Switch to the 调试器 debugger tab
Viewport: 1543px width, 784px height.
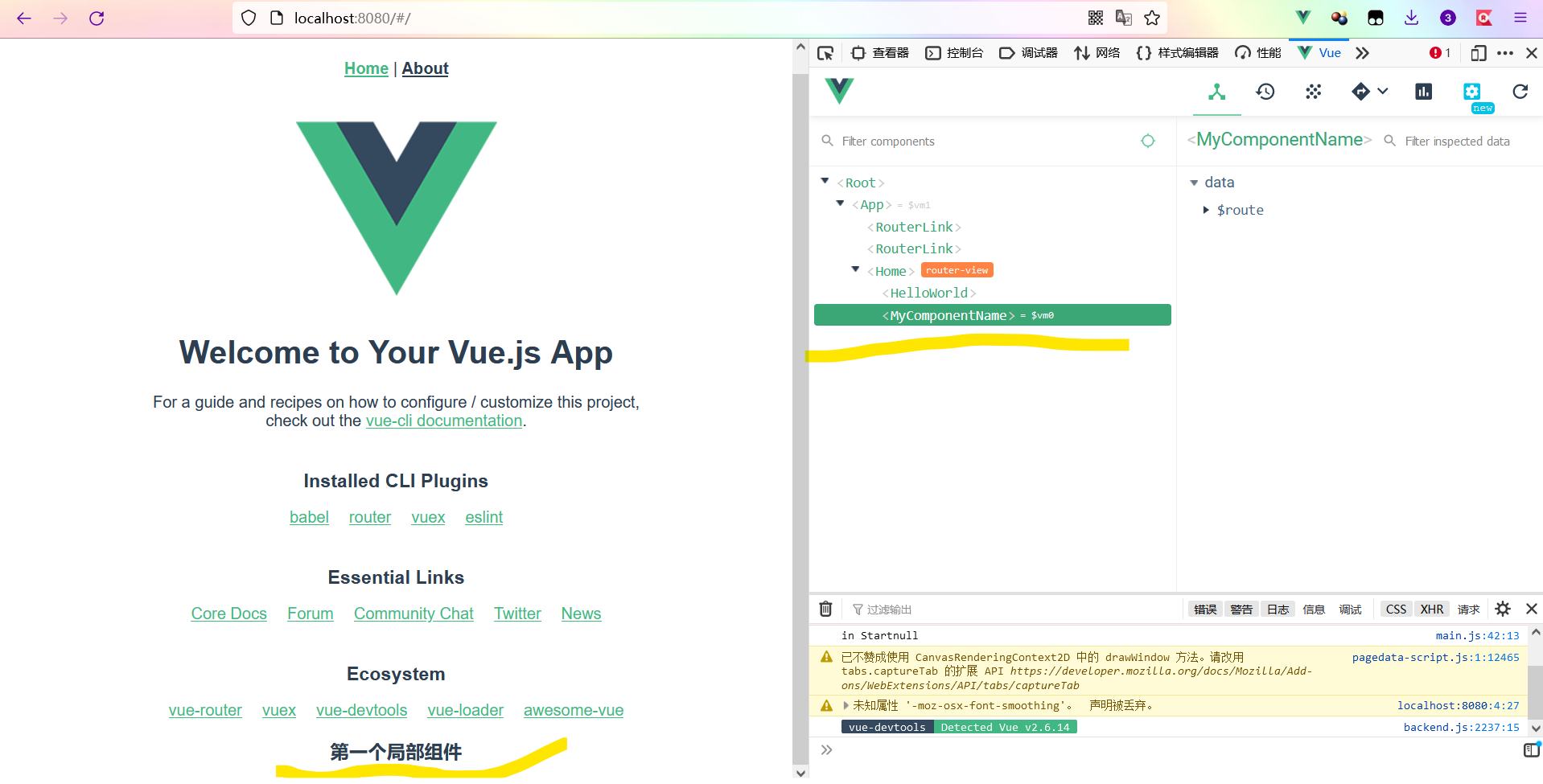pyautogui.click(x=1028, y=53)
